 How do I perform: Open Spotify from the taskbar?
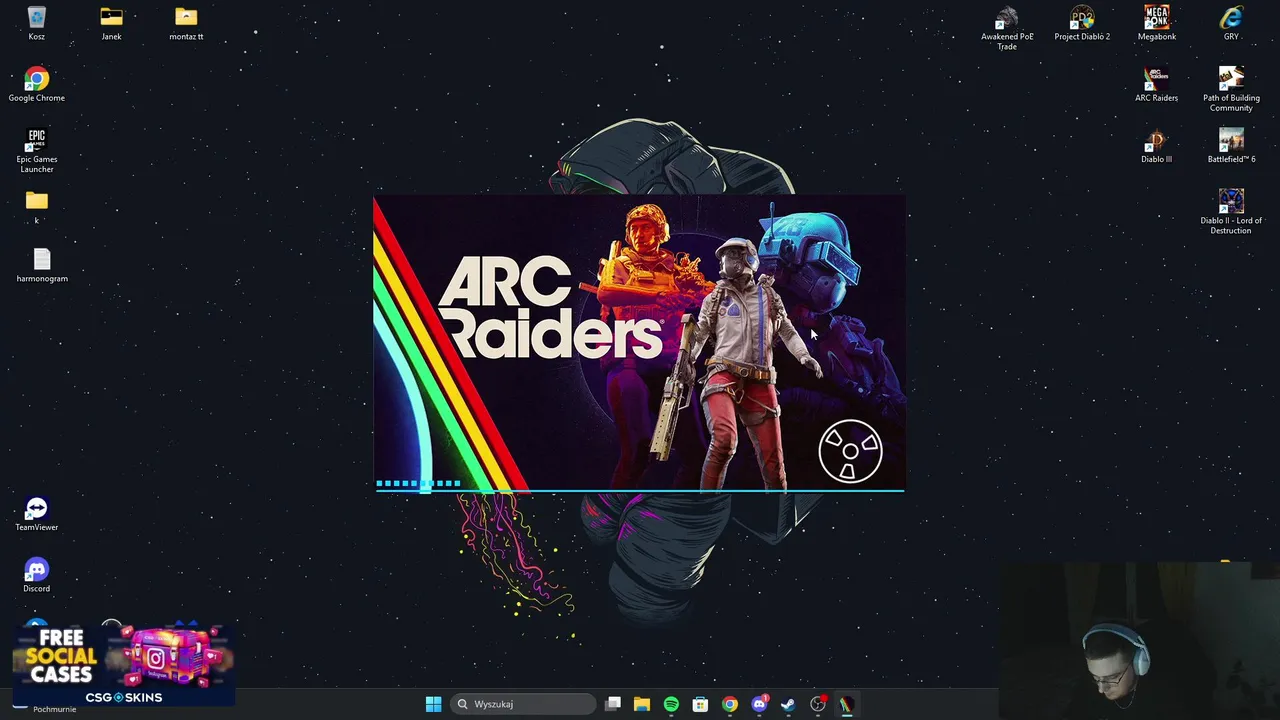(671, 704)
